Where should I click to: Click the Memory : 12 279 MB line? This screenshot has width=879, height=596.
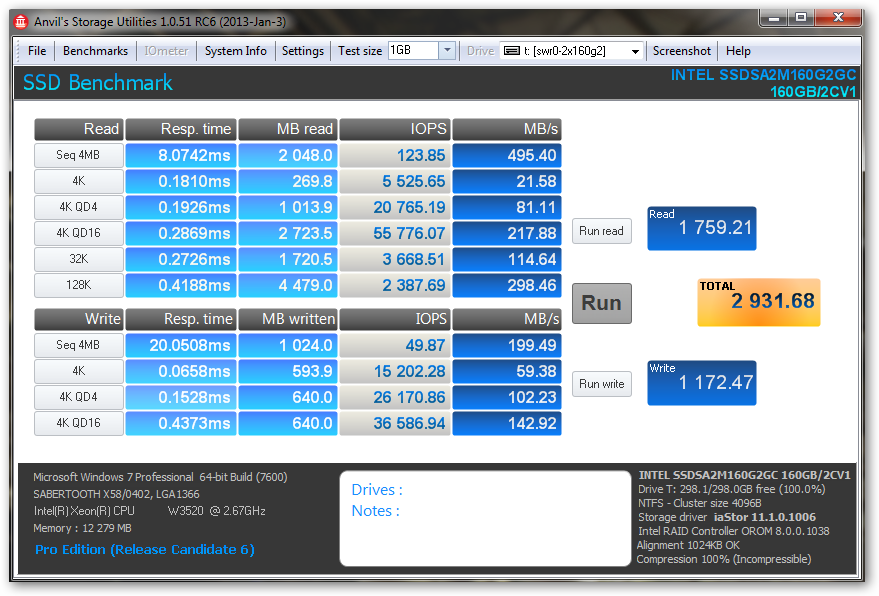(82, 528)
